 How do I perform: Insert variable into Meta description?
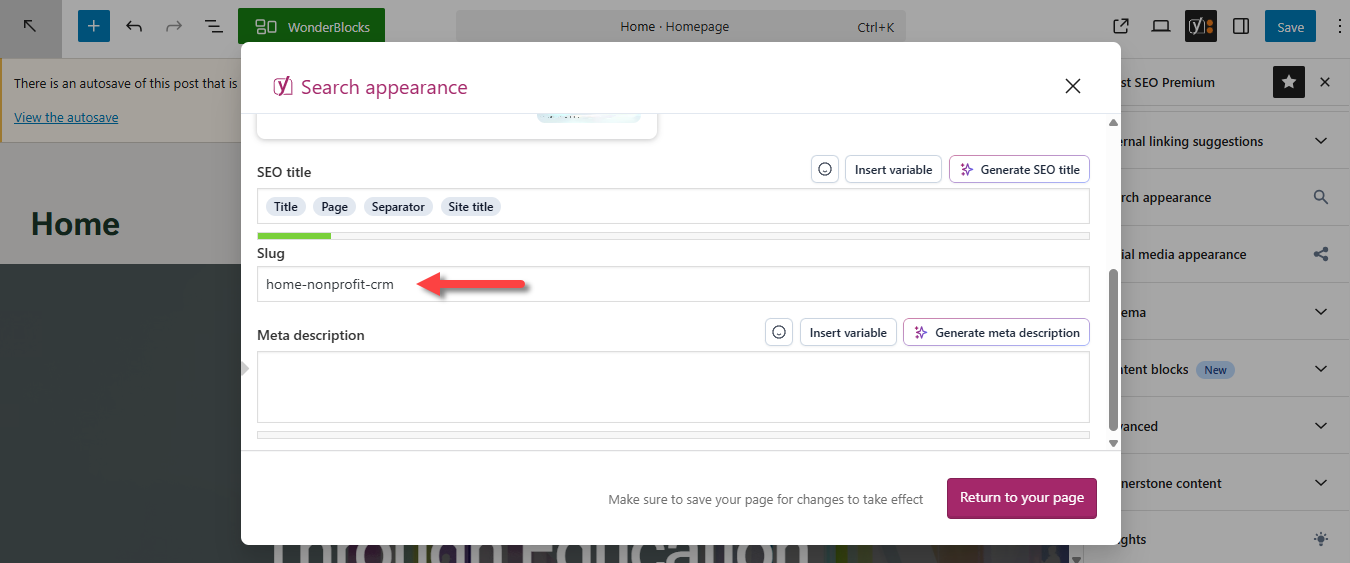[848, 333]
